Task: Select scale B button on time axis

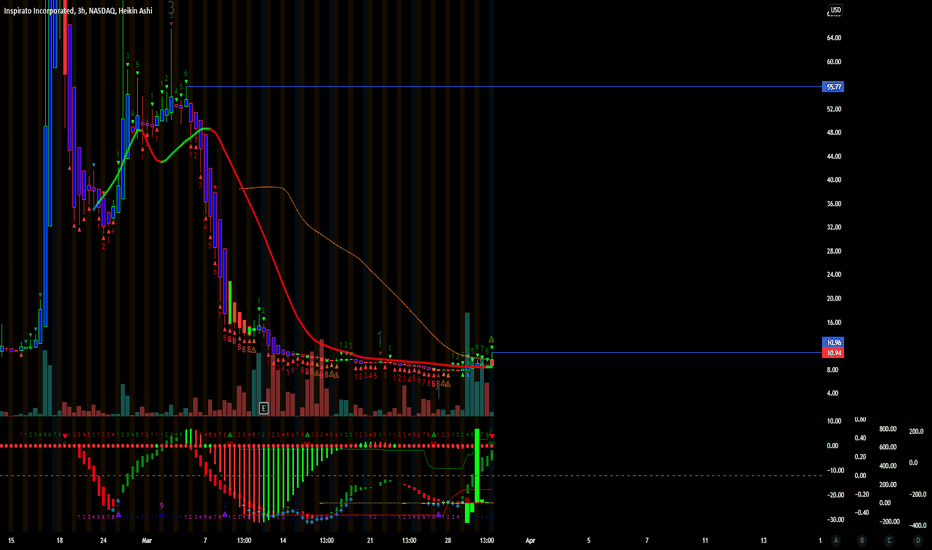Action: [x=862, y=540]
